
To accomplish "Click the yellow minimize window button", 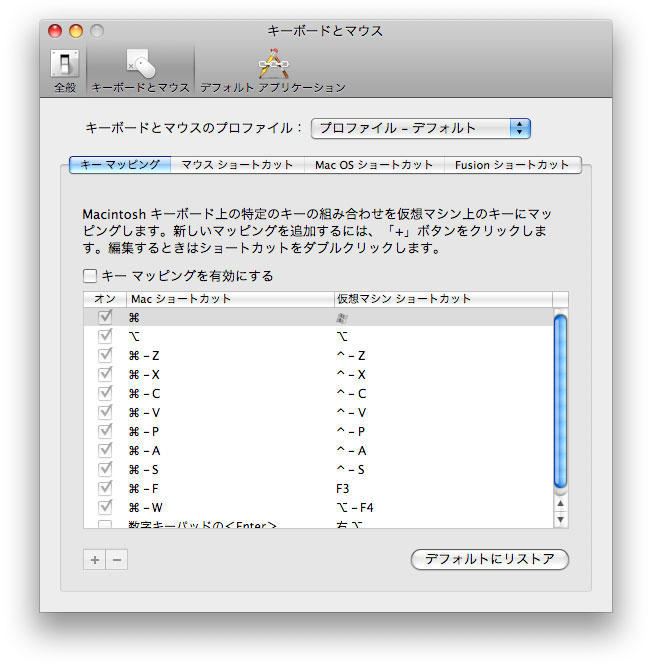I will coord(76,31).
